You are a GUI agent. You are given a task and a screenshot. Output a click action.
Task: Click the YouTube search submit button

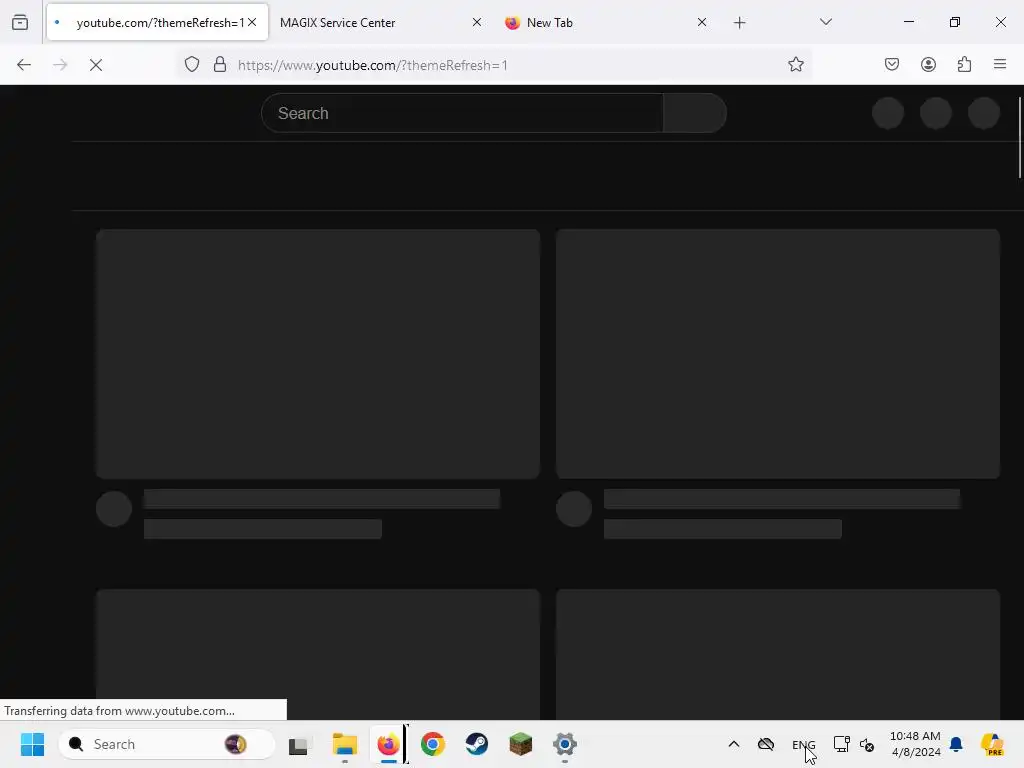click(x=695, y=113)
